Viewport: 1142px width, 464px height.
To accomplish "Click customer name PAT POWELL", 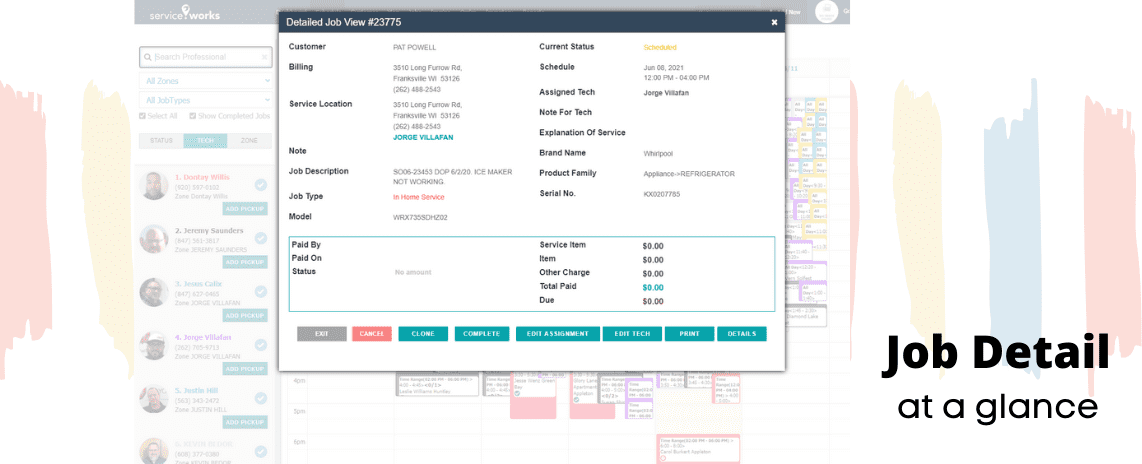I will point(414,47).
